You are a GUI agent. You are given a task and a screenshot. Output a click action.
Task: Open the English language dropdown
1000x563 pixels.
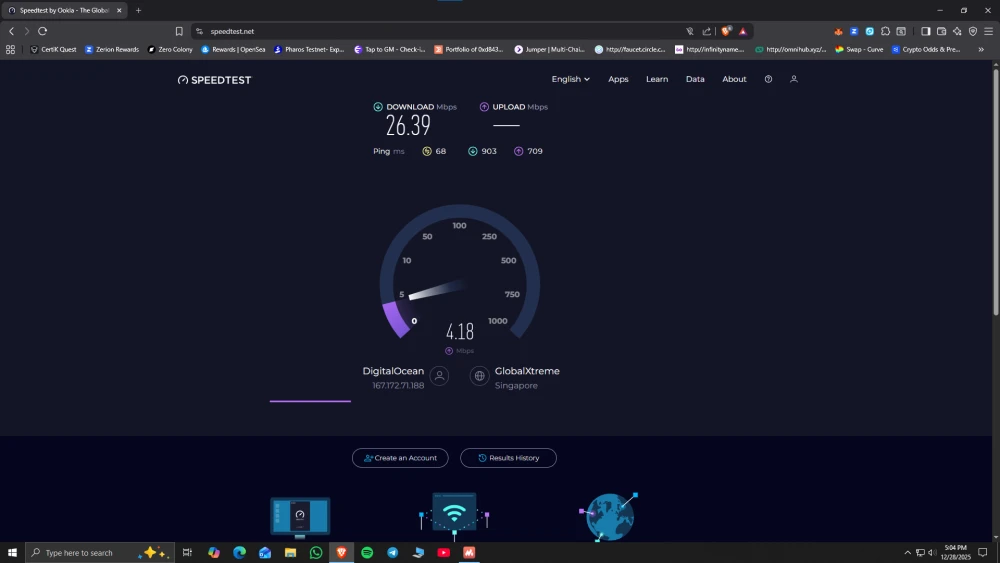[570, 79]
